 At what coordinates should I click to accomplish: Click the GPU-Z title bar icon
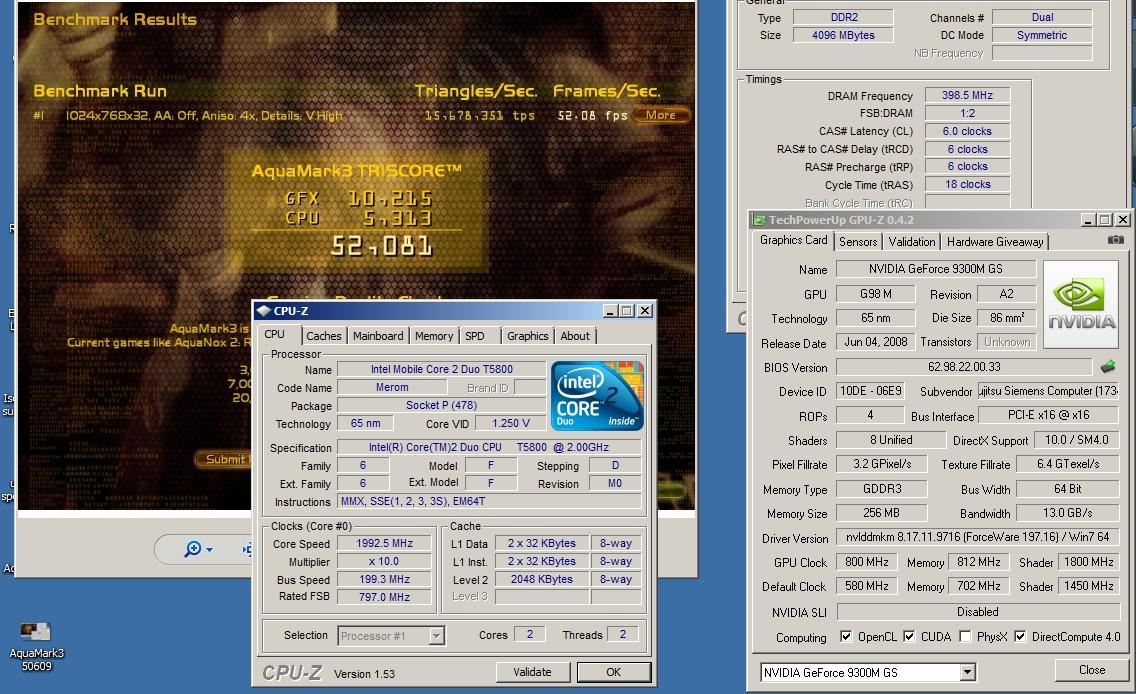(x=759, y=220)
